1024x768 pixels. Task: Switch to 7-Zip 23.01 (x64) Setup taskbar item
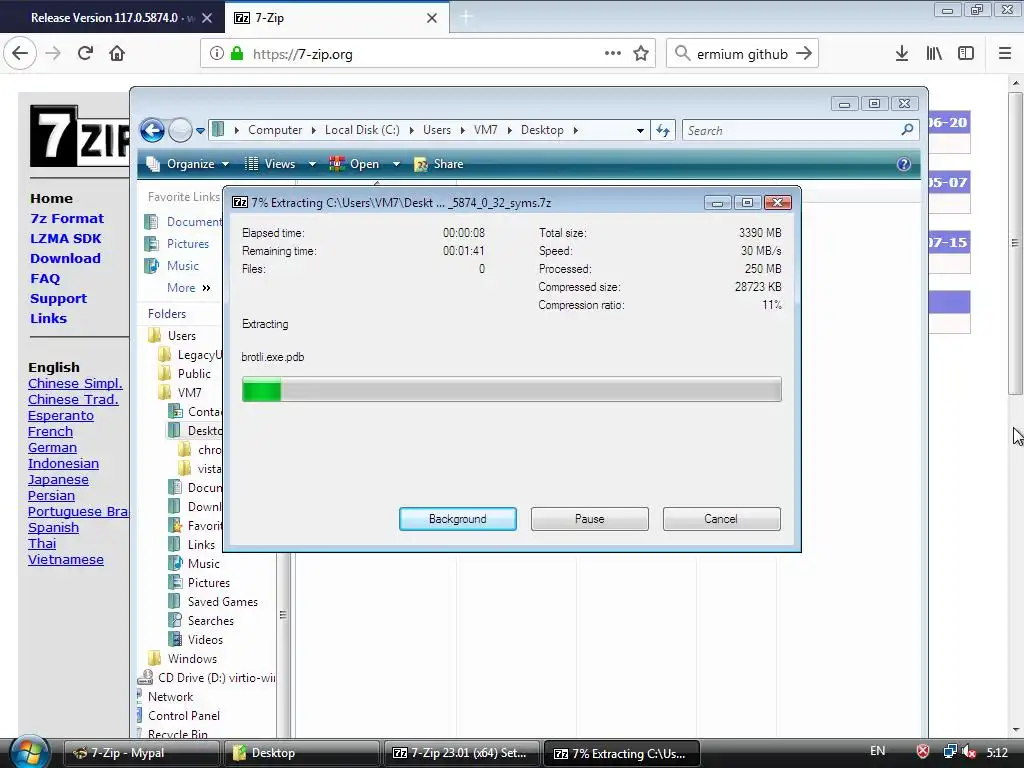462,753
